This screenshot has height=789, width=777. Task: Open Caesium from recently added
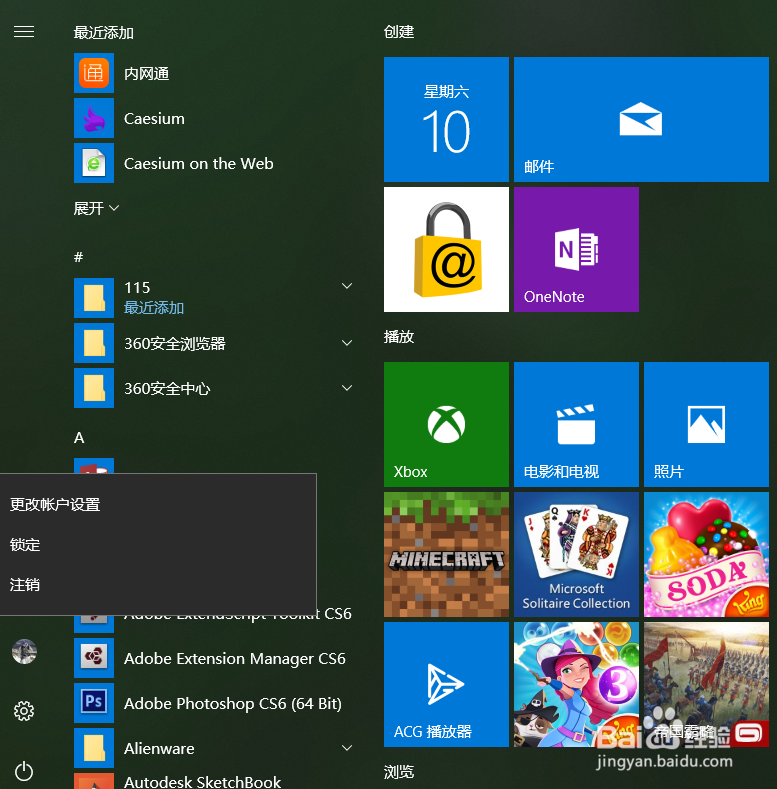click(x=214, y=118)
